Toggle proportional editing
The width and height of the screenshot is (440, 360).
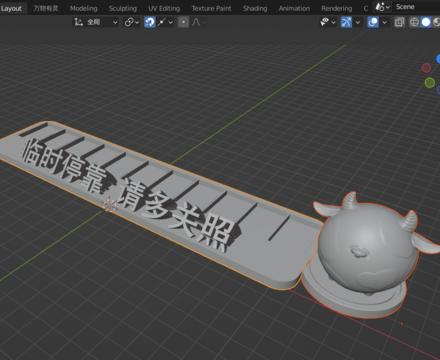coord(183,22)
